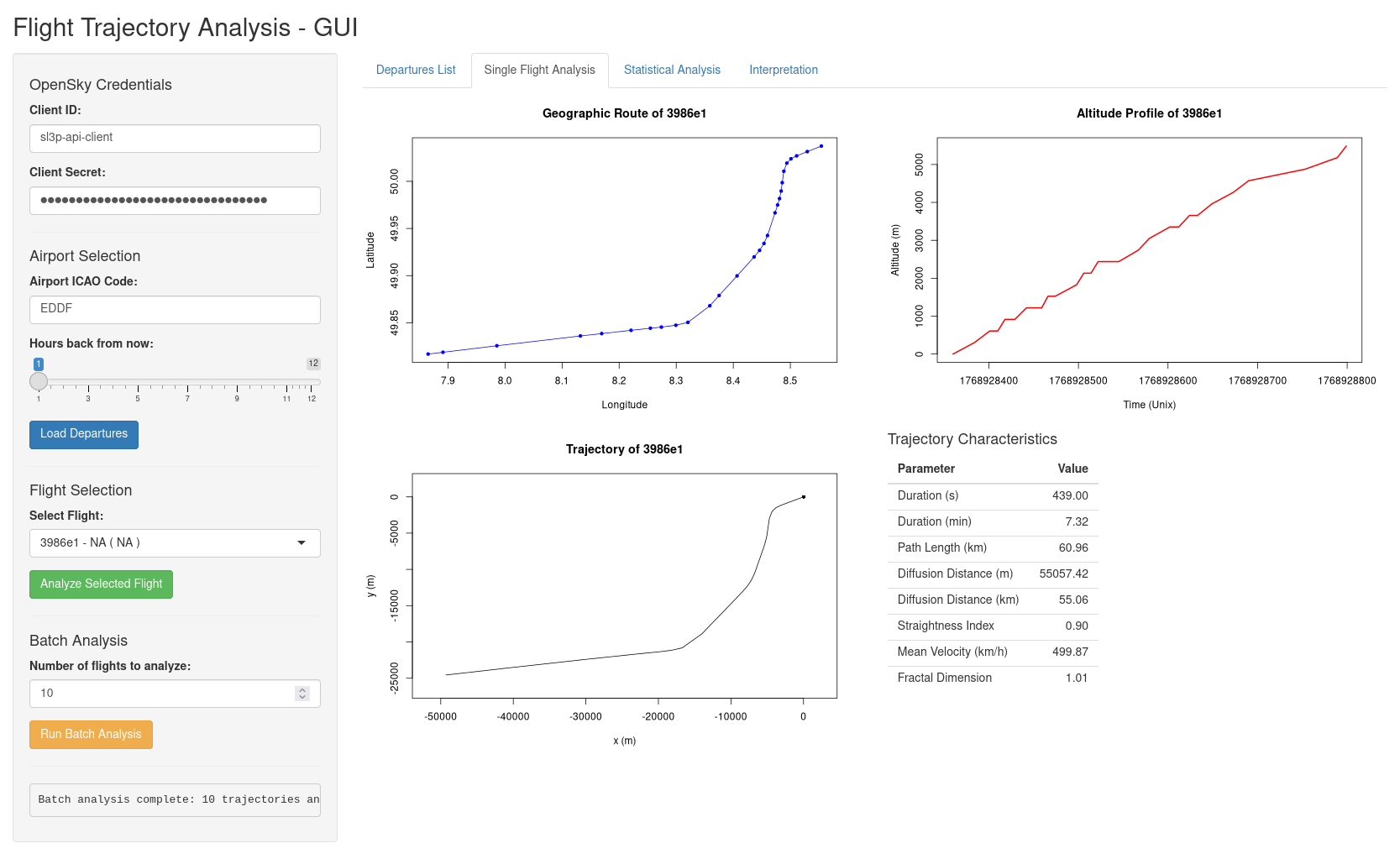Click the Trajectory of 3986e1 plot

pyautogui.click(x=624, y=586)
